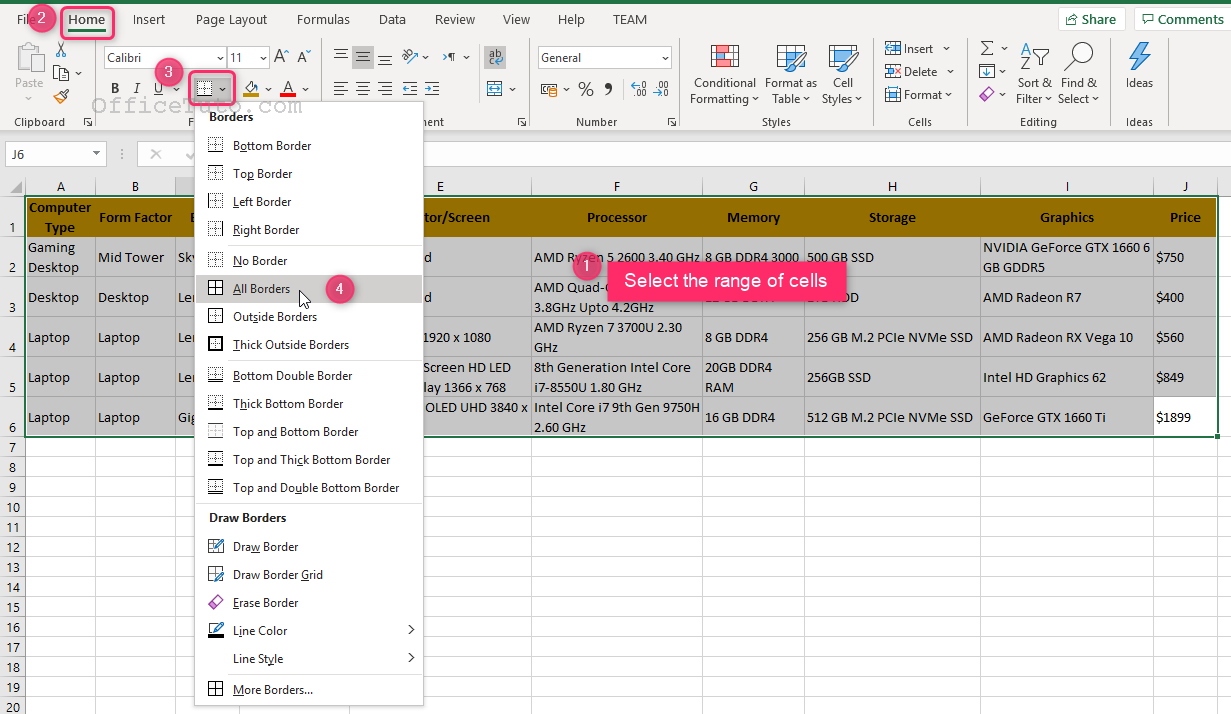Apply Comma Style format
This screenshot has width=1231, height=714.
(x=608, y=89)
